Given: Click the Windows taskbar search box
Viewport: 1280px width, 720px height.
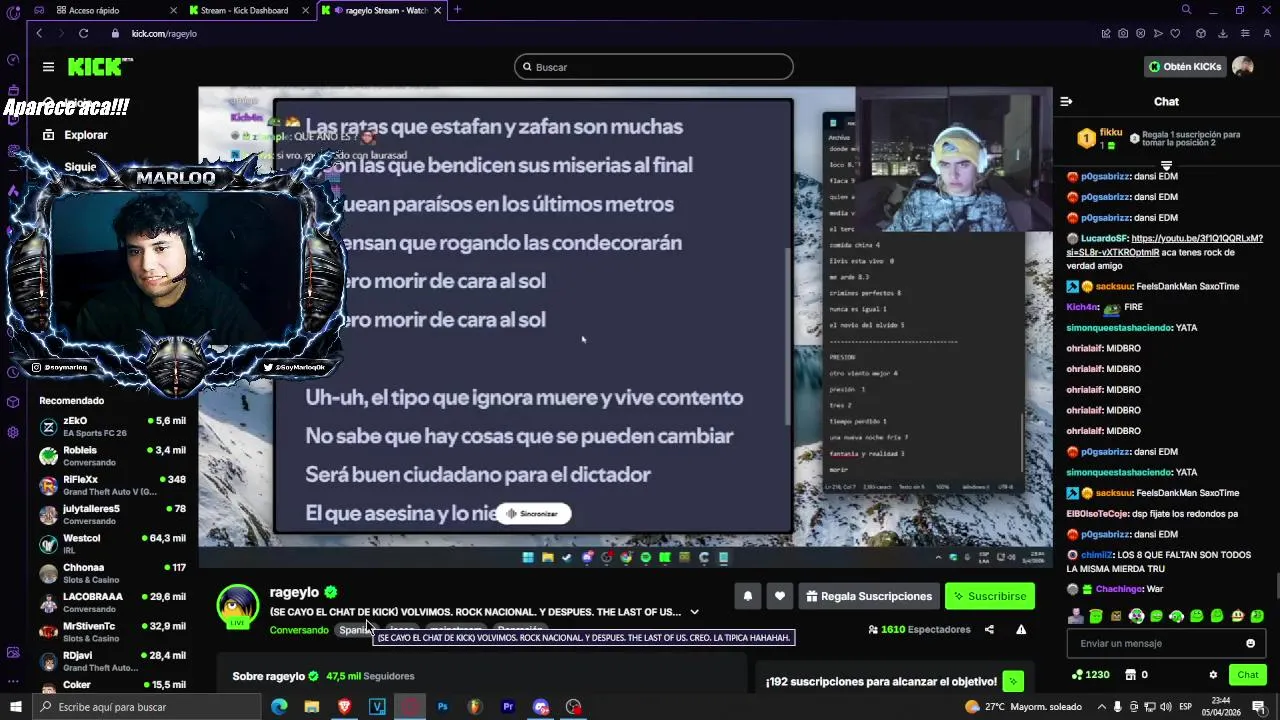Looking at the screenshot, I should 147,707.
